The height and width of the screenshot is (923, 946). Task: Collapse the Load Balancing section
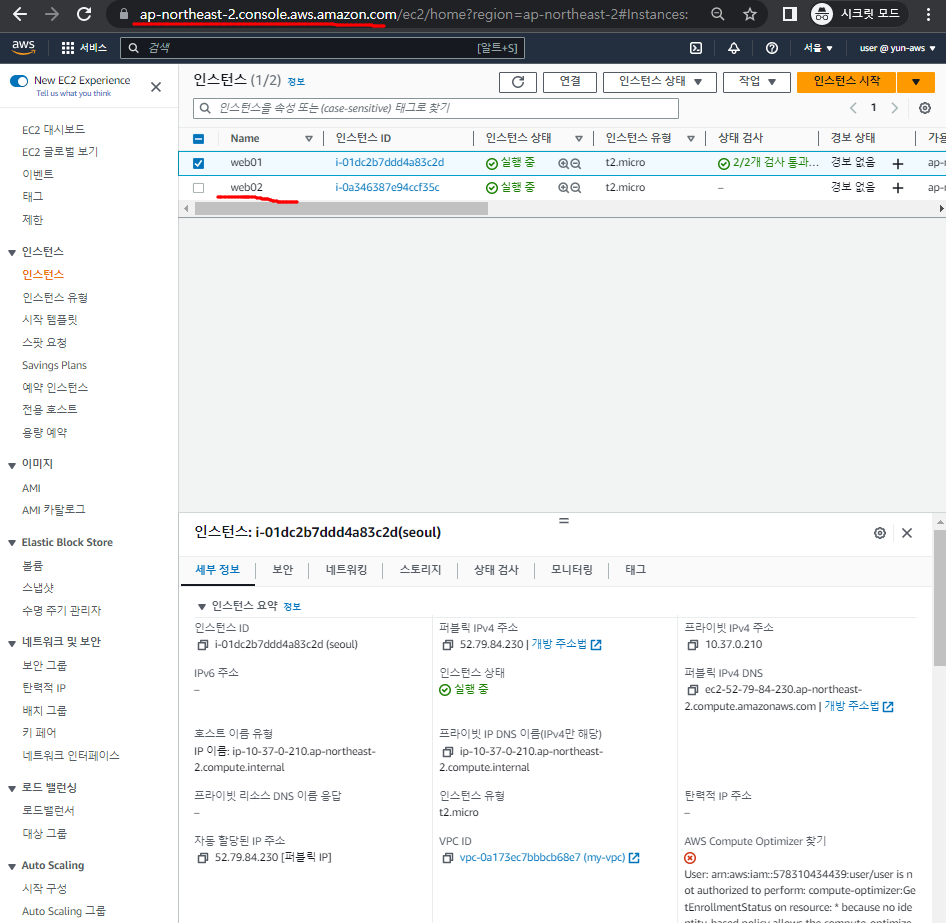click(x=11, y=788)
